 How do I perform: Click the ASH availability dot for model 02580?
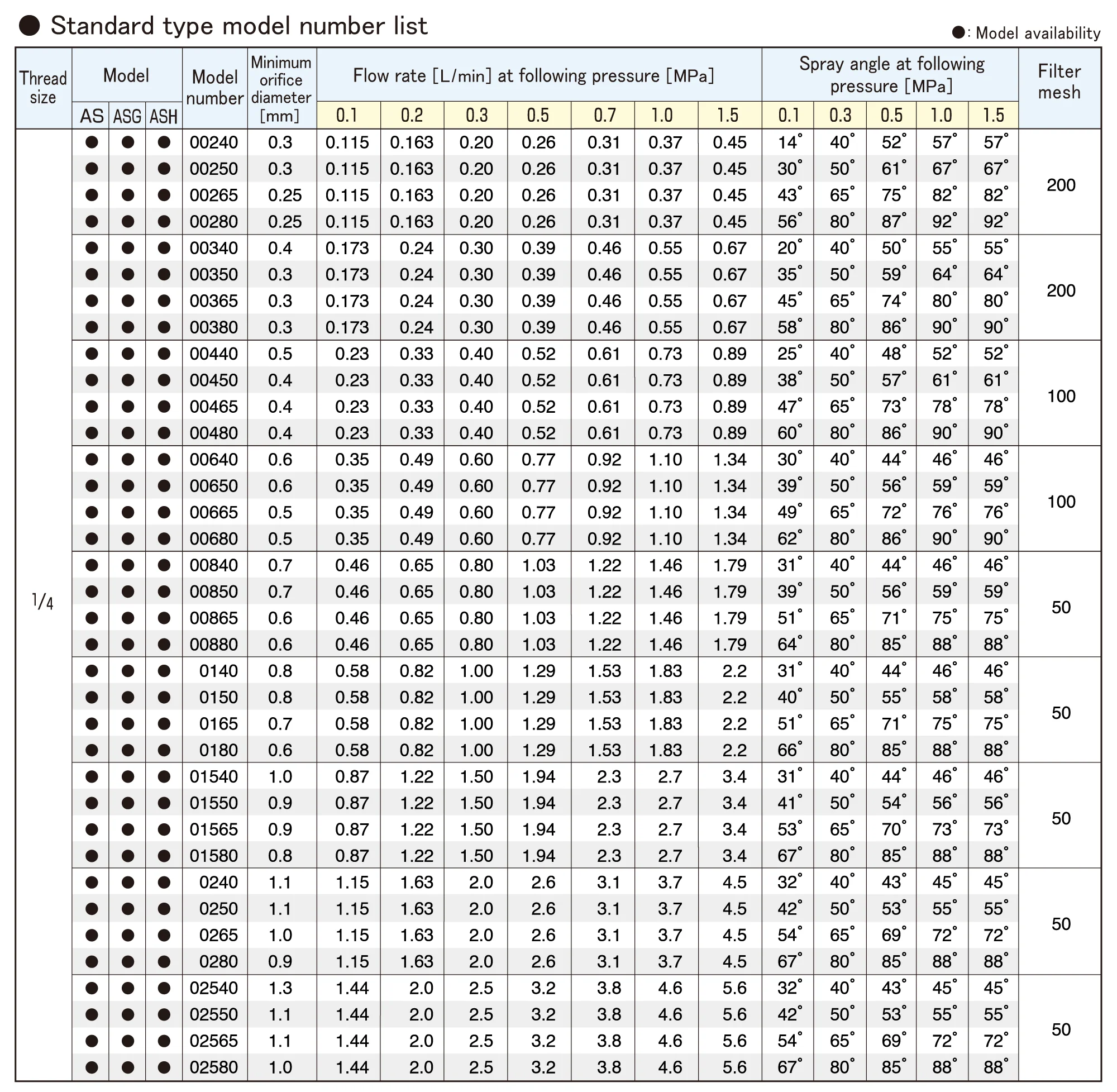[164, 1067]
